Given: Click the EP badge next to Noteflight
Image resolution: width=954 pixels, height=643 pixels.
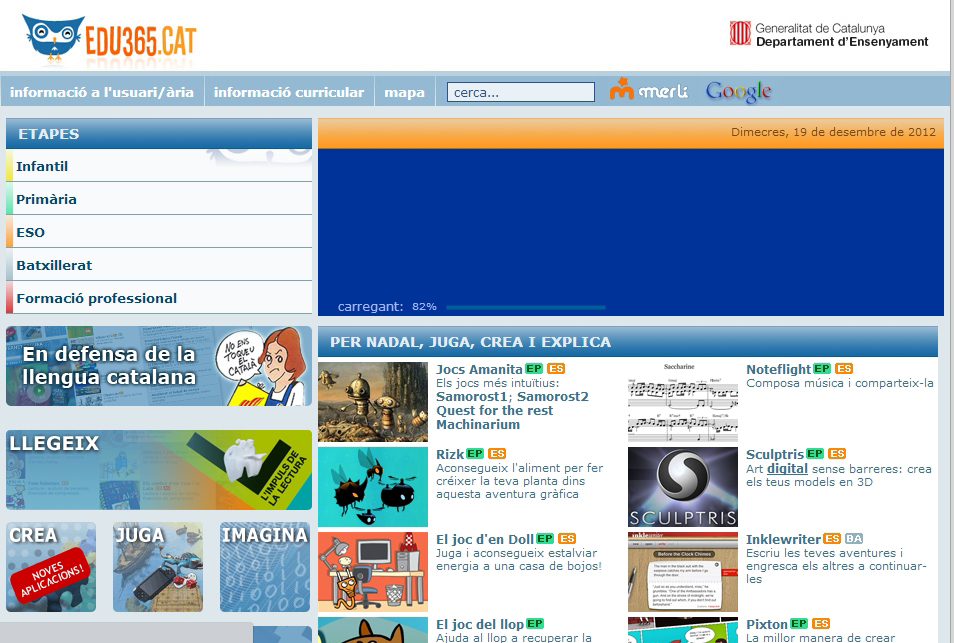Looking at the screenshot, I should click(822, 369).
